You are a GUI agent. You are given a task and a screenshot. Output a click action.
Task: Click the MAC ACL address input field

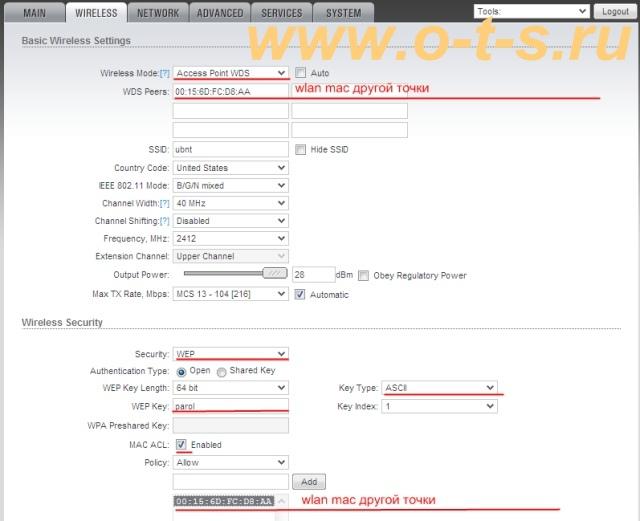231,482
